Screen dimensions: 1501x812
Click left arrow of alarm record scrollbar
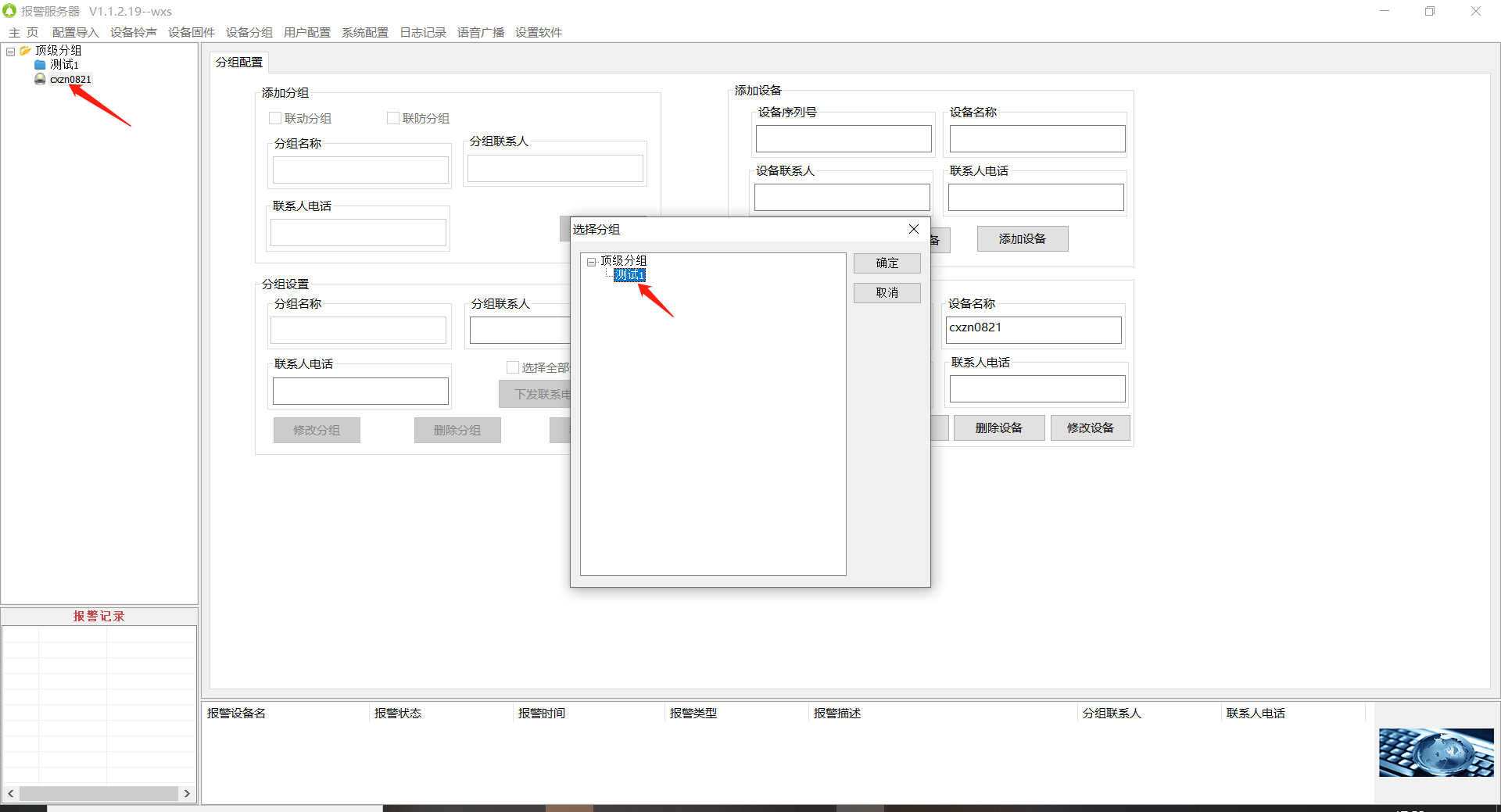click(11, 793)
